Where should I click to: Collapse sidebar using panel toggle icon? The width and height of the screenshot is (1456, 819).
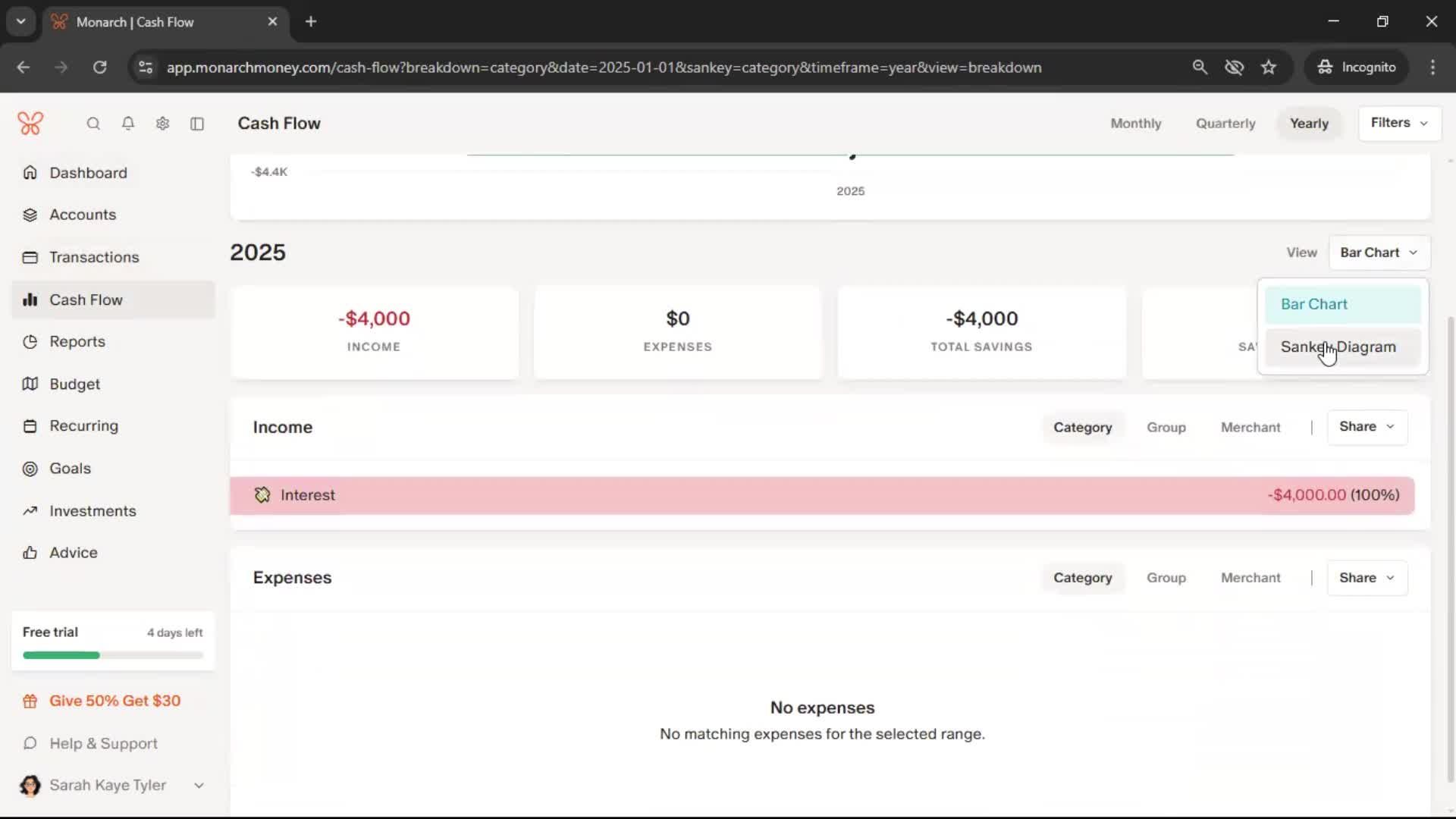197,124
